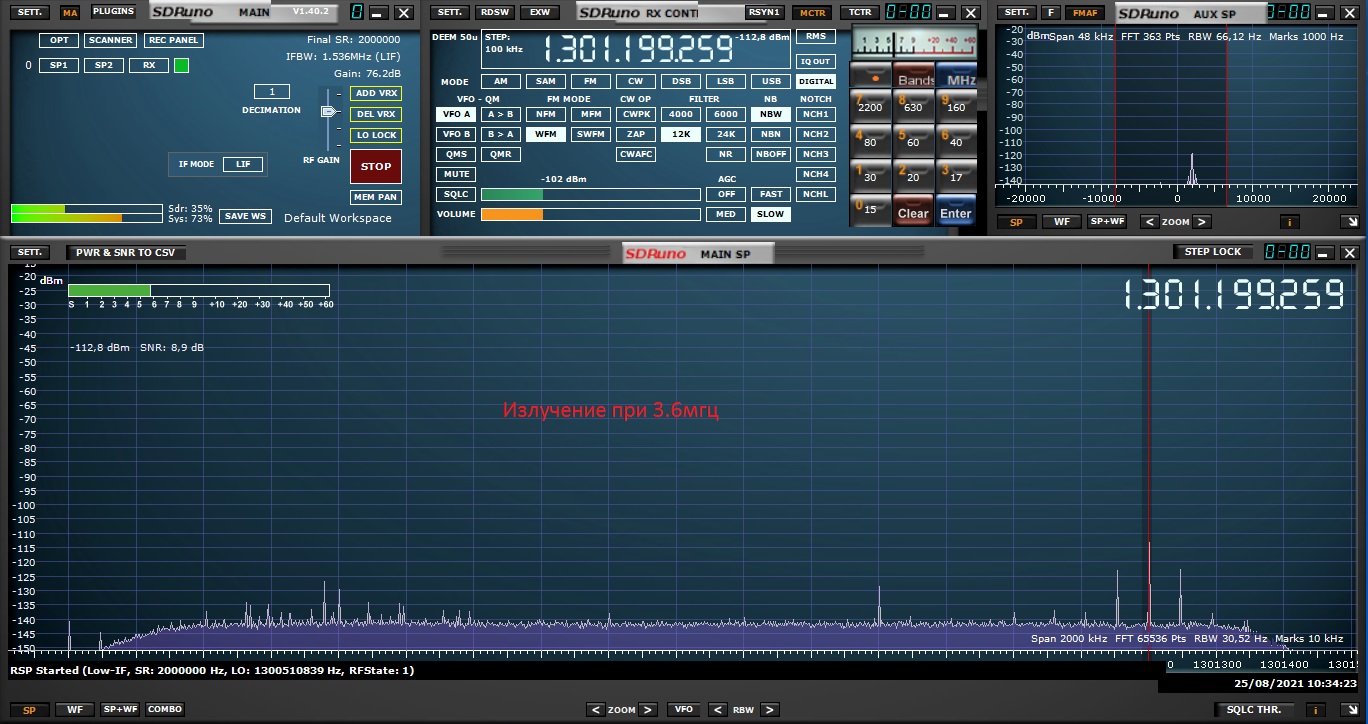
Task: Open the record dot button on the keypad
Action: (x=870, y=76)
